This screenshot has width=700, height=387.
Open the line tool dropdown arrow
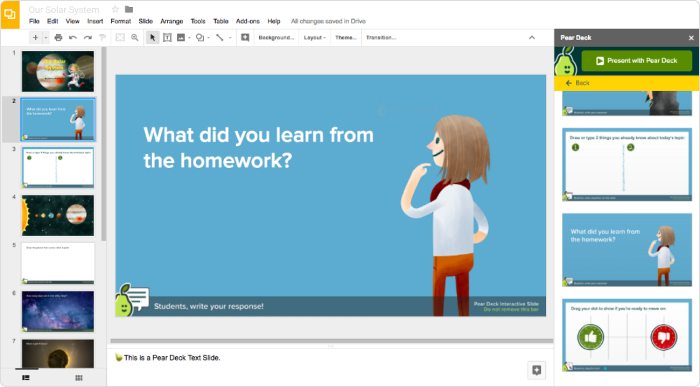point(230,37)
